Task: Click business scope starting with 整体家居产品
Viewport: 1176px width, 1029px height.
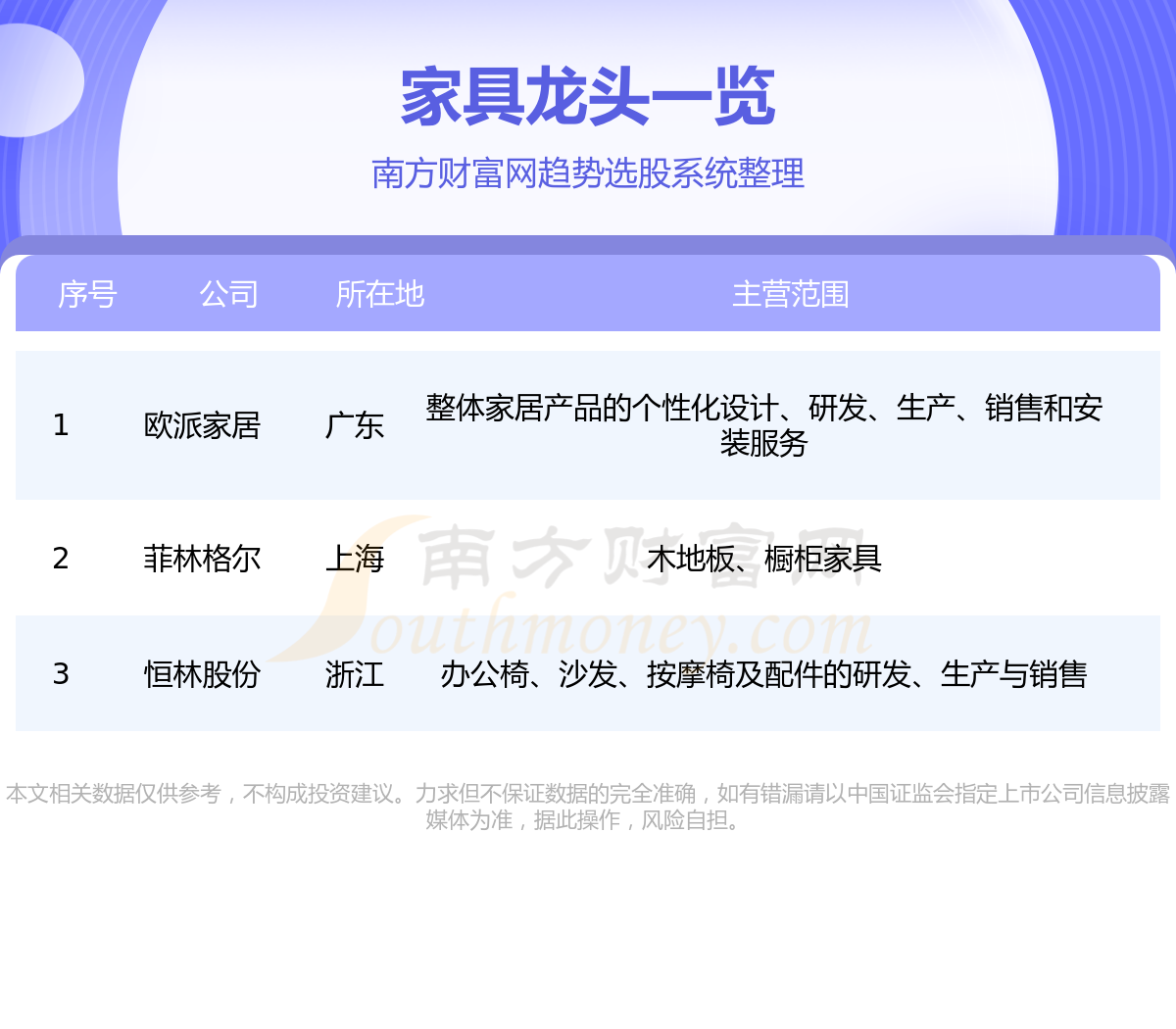Action: 763,425
